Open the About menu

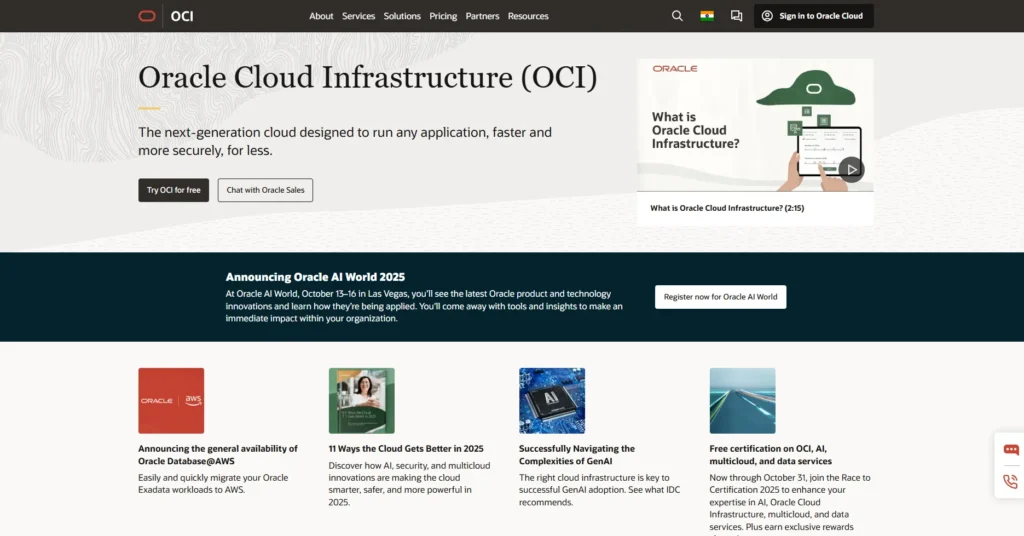321,16
